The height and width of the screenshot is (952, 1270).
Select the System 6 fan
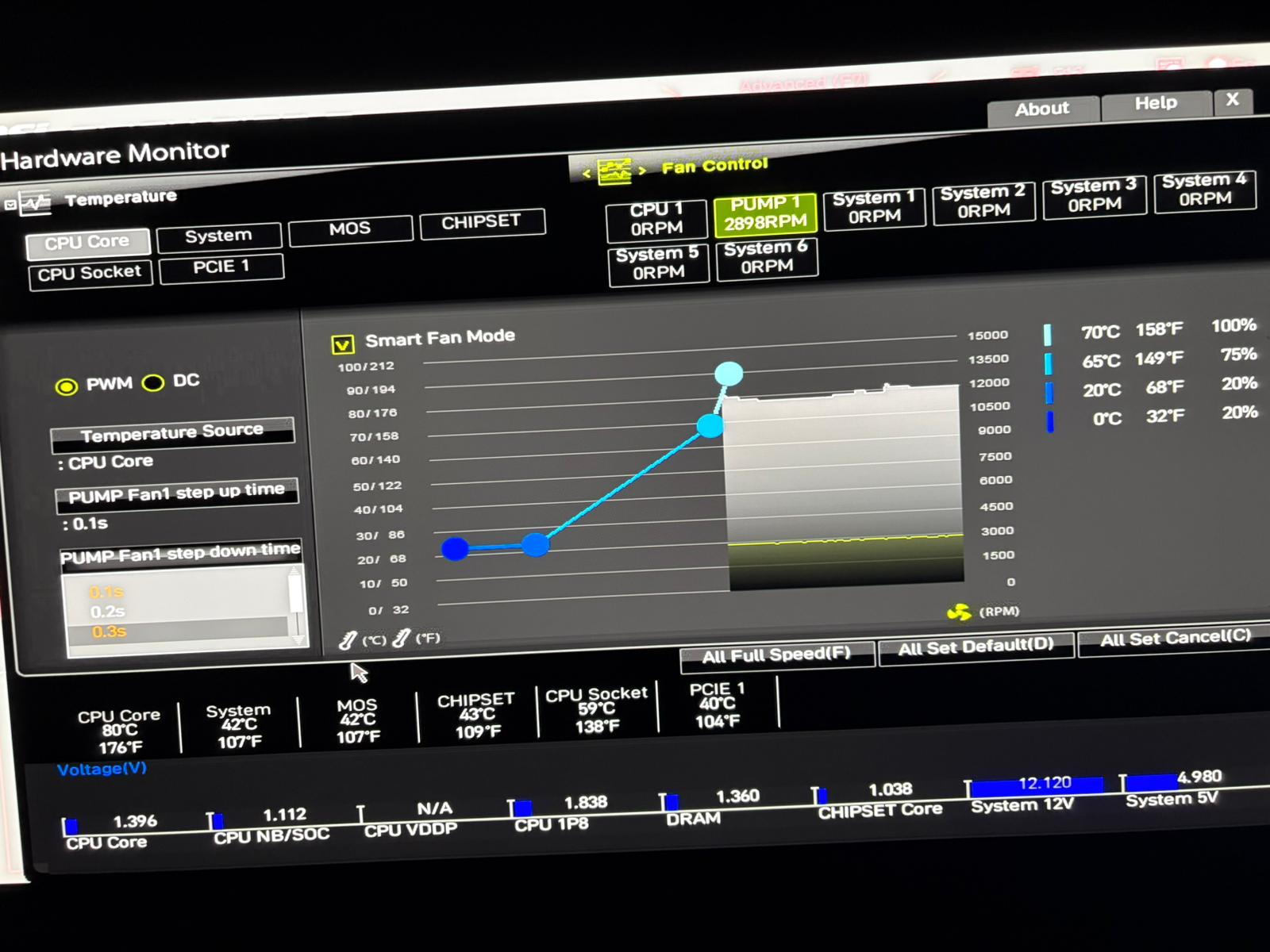pyautogui.click(x=767, y=259)
